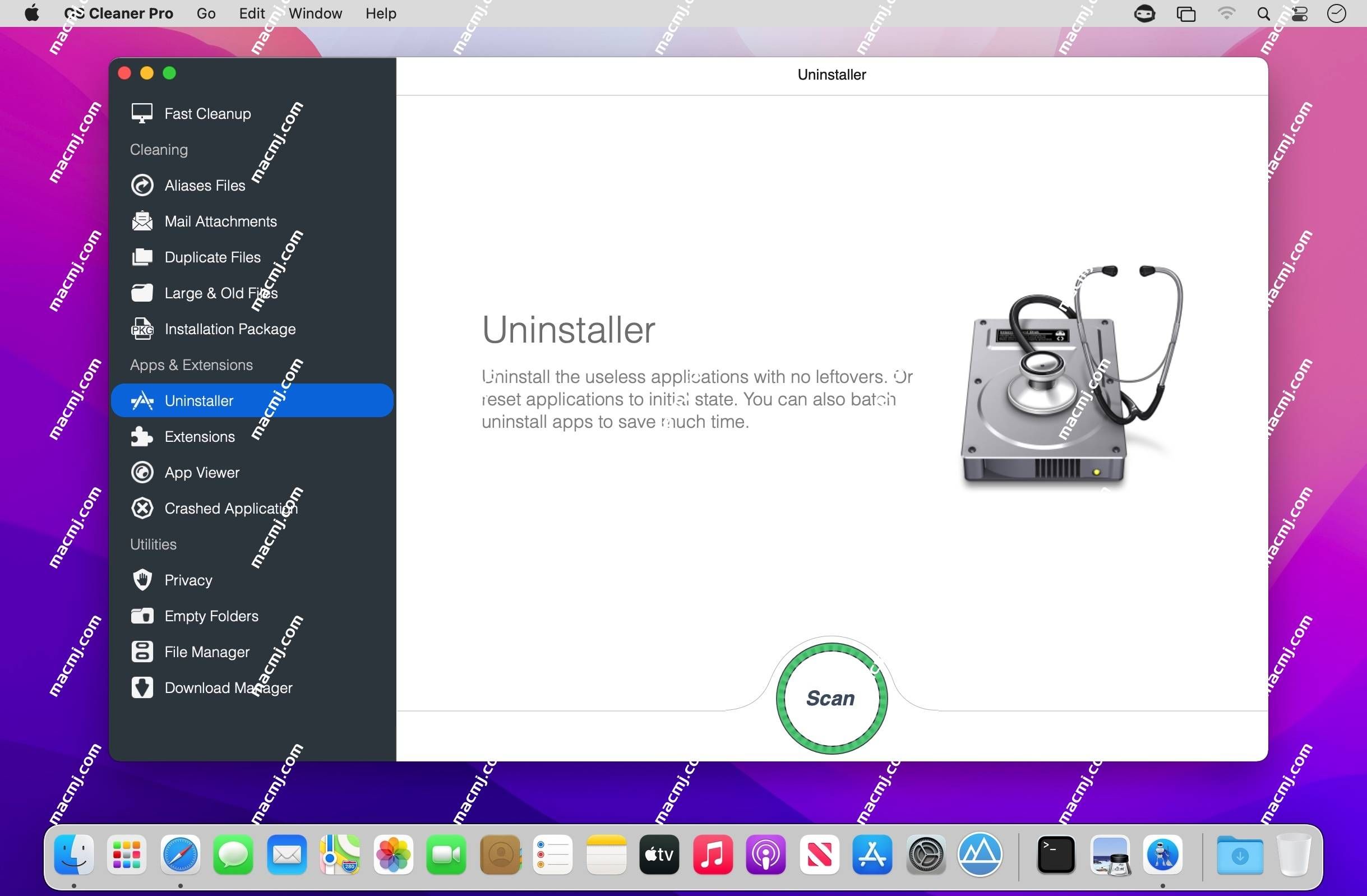Screen dimensions: 1367x896
Task: Select the Extensions manager icon
Action: (142, 436)
